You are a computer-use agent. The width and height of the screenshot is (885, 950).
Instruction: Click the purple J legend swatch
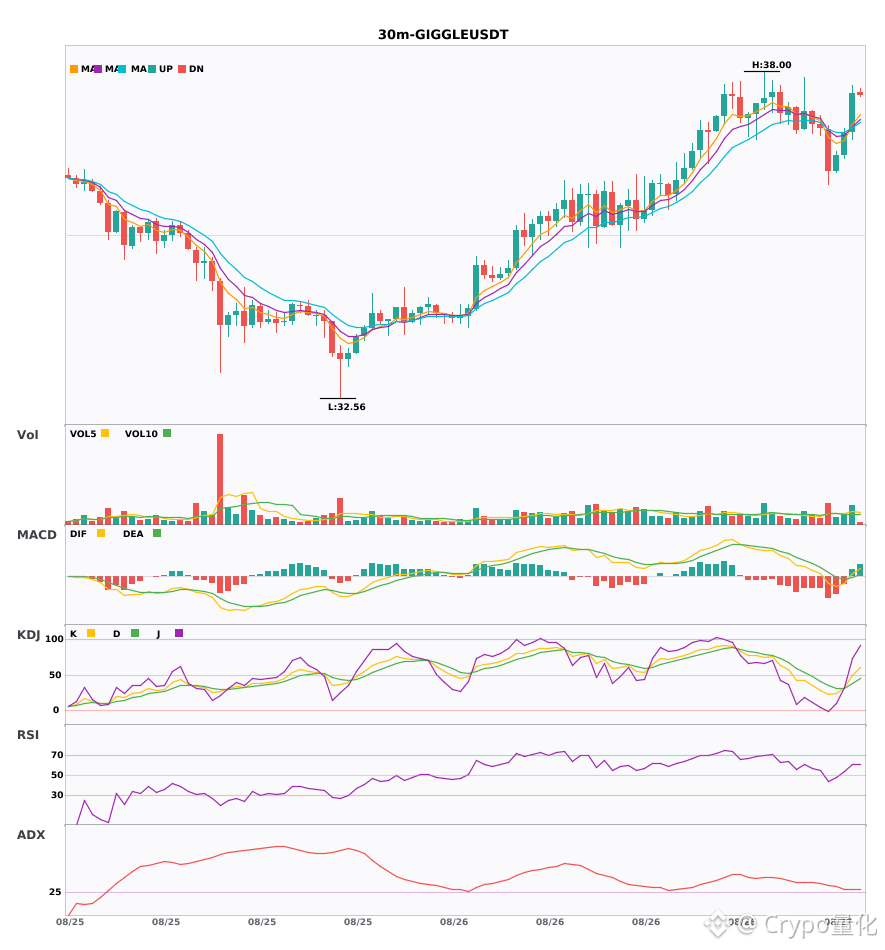tap(179, 633)
